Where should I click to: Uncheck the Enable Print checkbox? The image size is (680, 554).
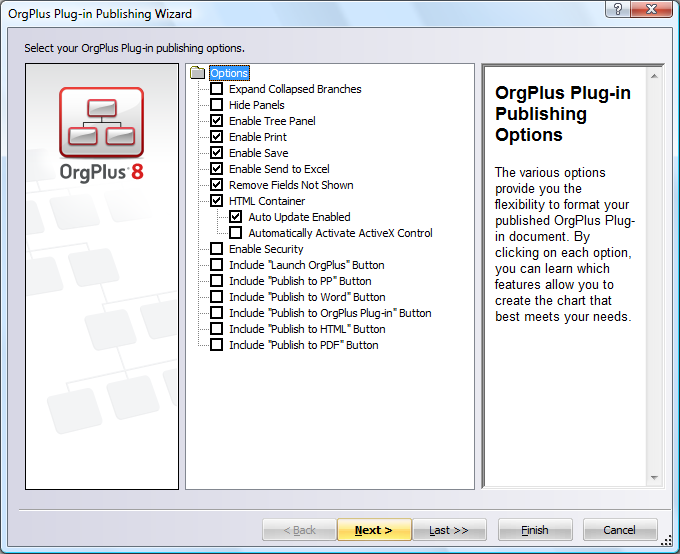[x=216, y=137]
